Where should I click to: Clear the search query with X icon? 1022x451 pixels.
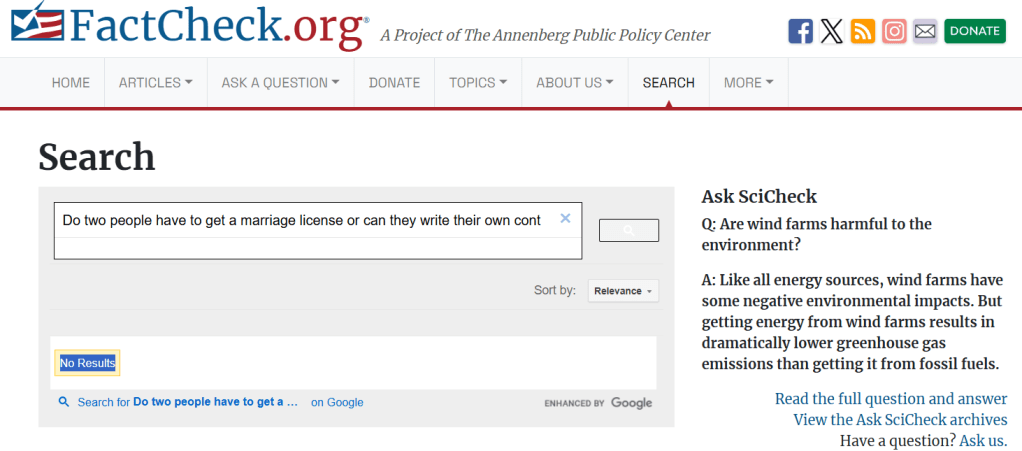[x=565, y=219]
